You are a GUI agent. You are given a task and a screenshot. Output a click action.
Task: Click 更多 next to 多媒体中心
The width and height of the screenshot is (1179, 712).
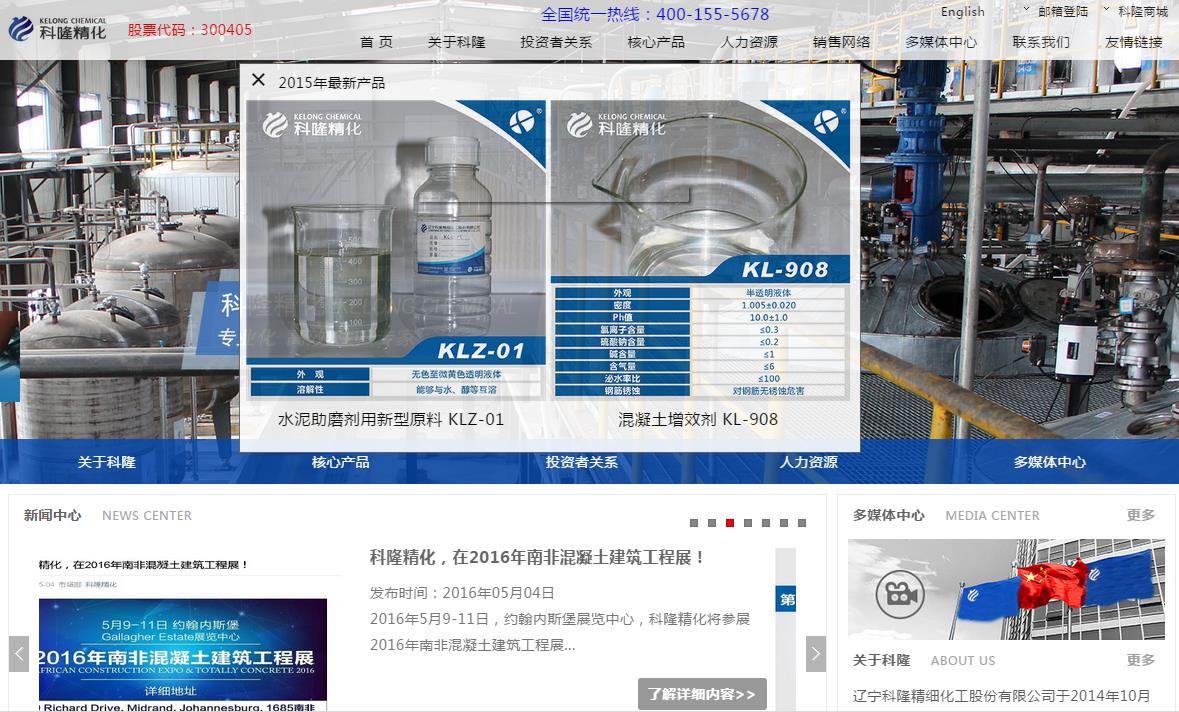click(1141, 515)
